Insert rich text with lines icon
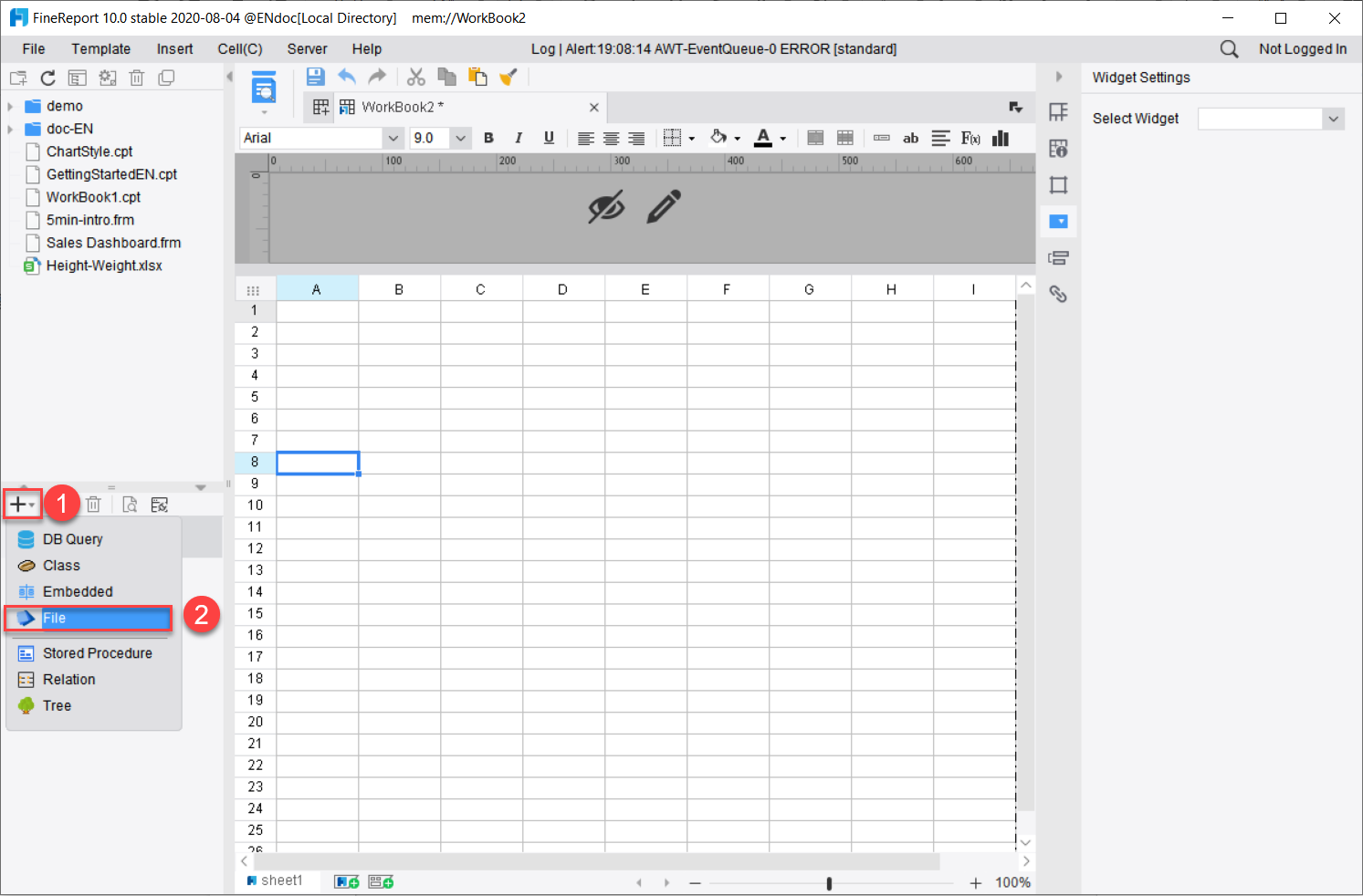The width and height of the screenshot is (1363, 896). tap(940, 138)
